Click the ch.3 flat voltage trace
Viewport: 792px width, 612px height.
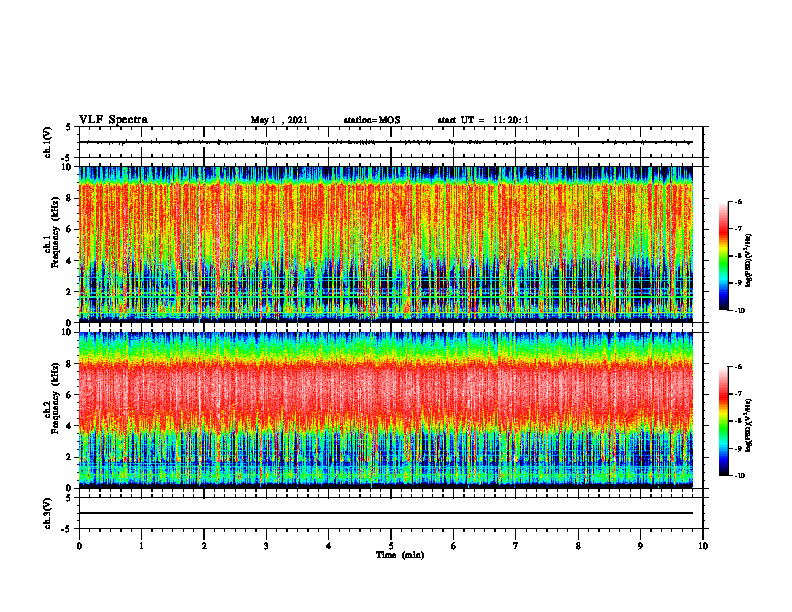pos(386,513)
